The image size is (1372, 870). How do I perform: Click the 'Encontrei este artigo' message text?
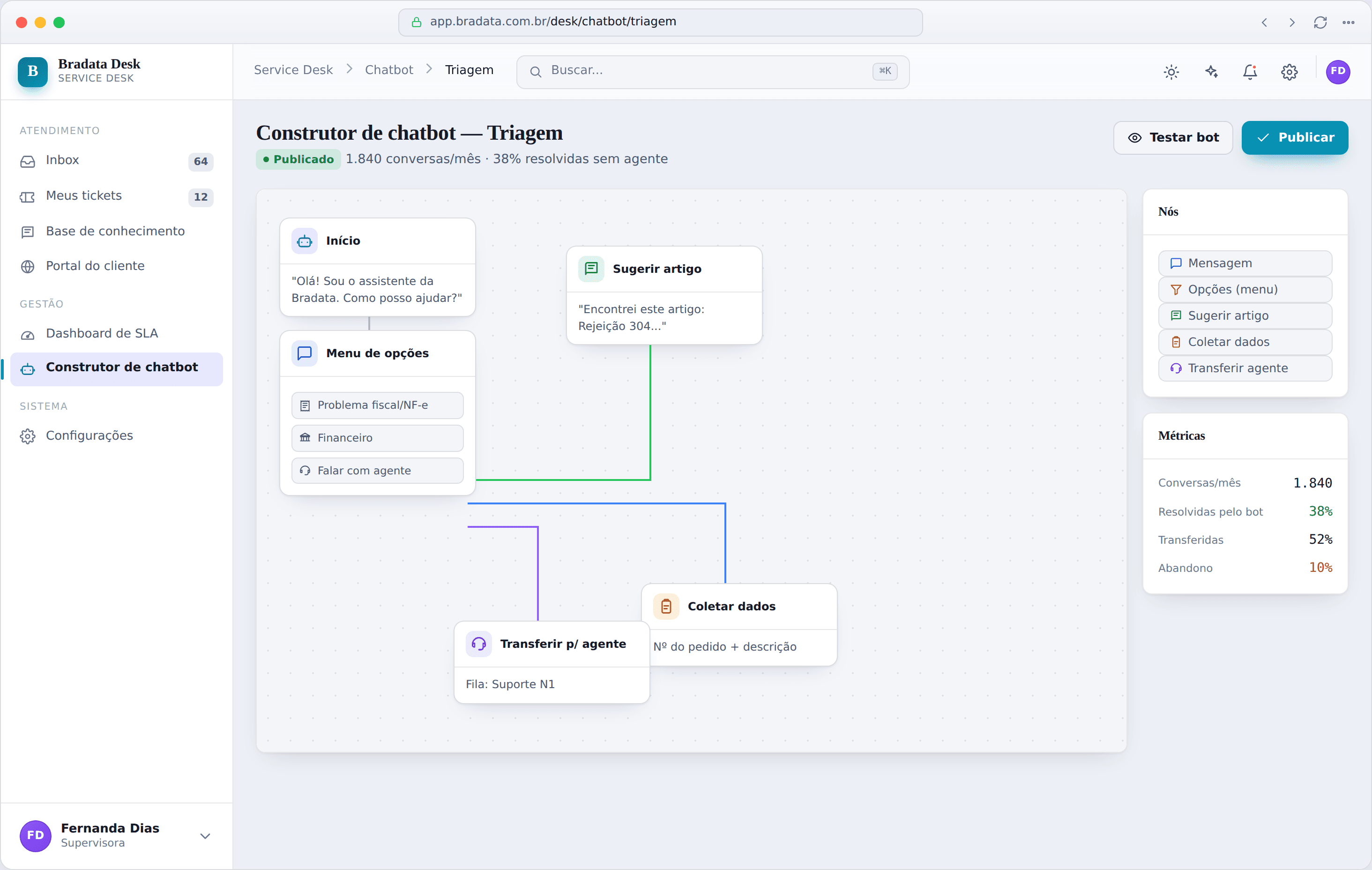(641, 317)
